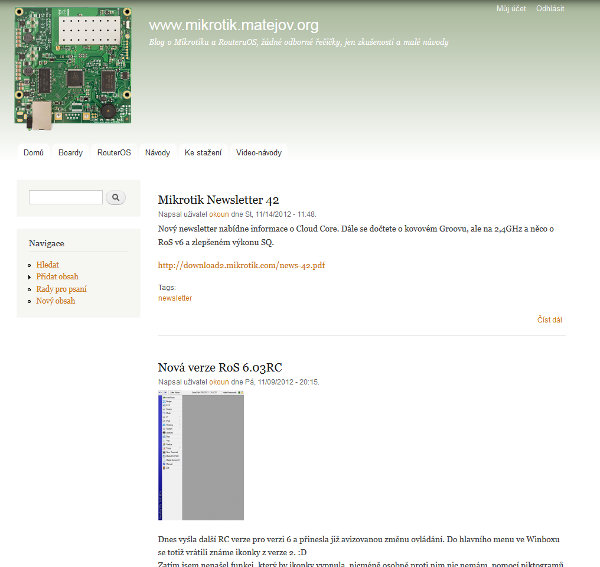The image size is (600, 567).
Task: Click author okoun on Newsletter 42 post
Action: (x=219, y=214)
